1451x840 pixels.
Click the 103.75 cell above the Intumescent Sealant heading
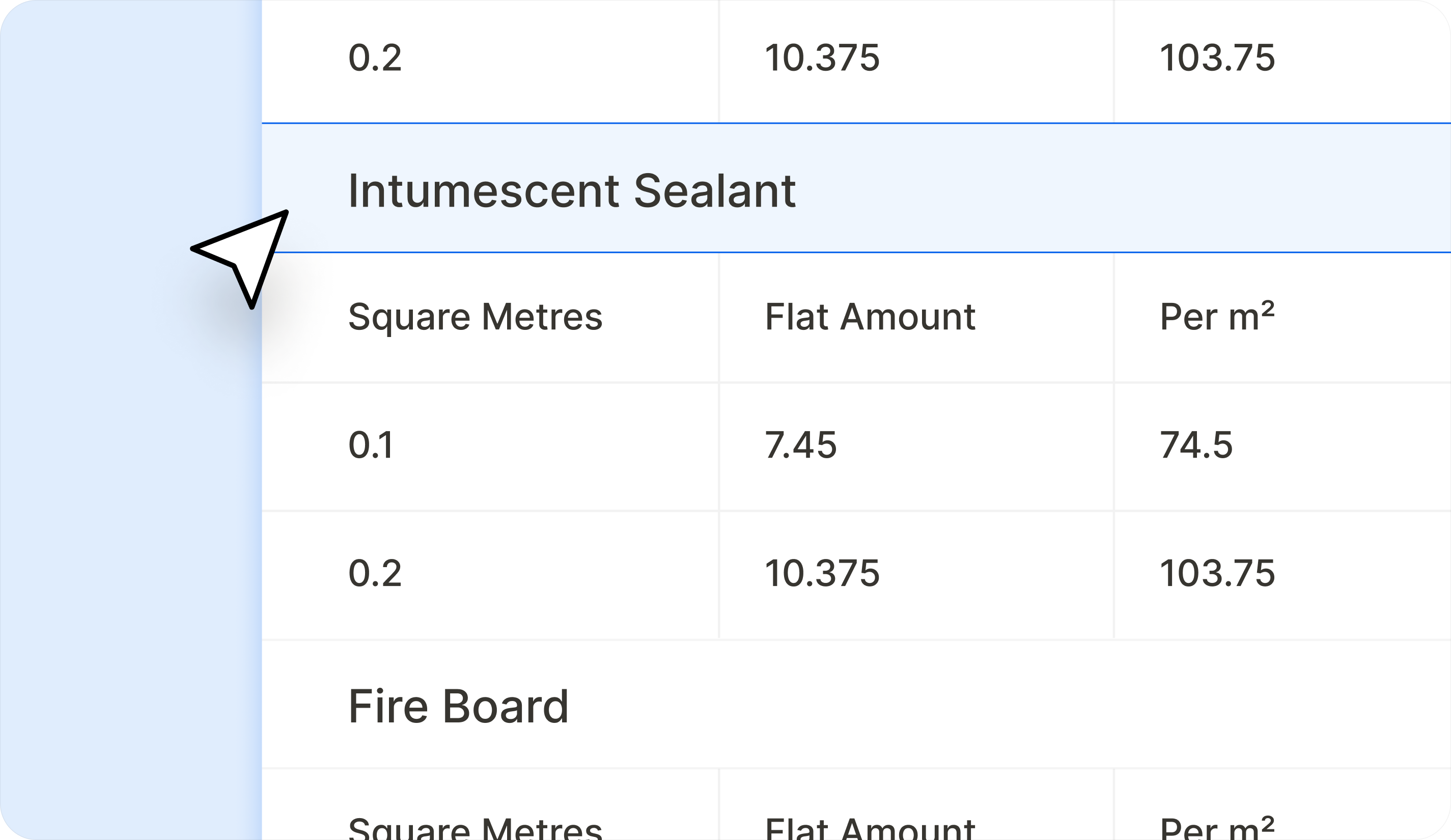coord(1283,61)
